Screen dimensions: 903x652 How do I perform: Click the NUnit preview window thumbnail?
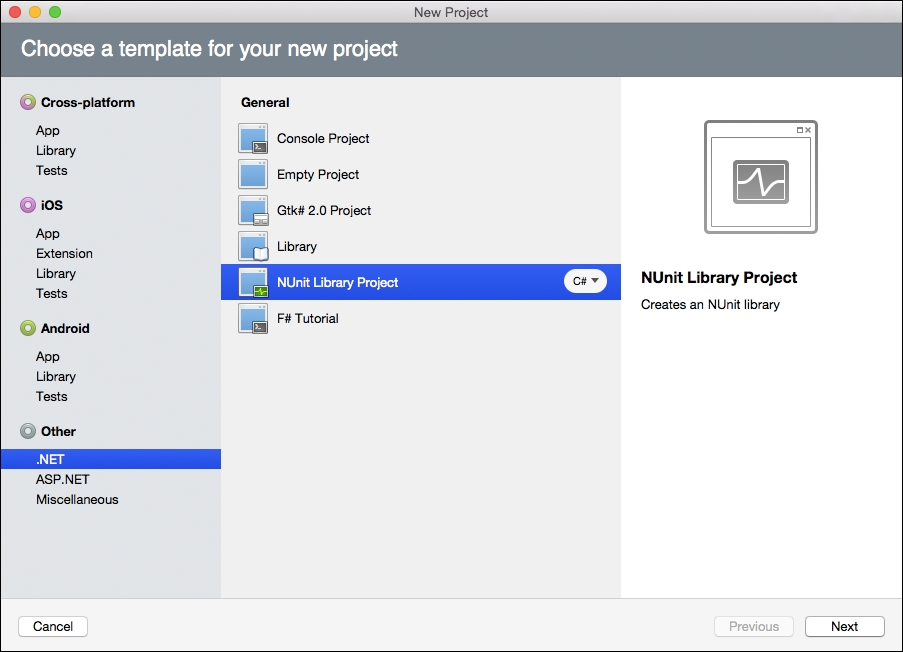coord(761,177)
